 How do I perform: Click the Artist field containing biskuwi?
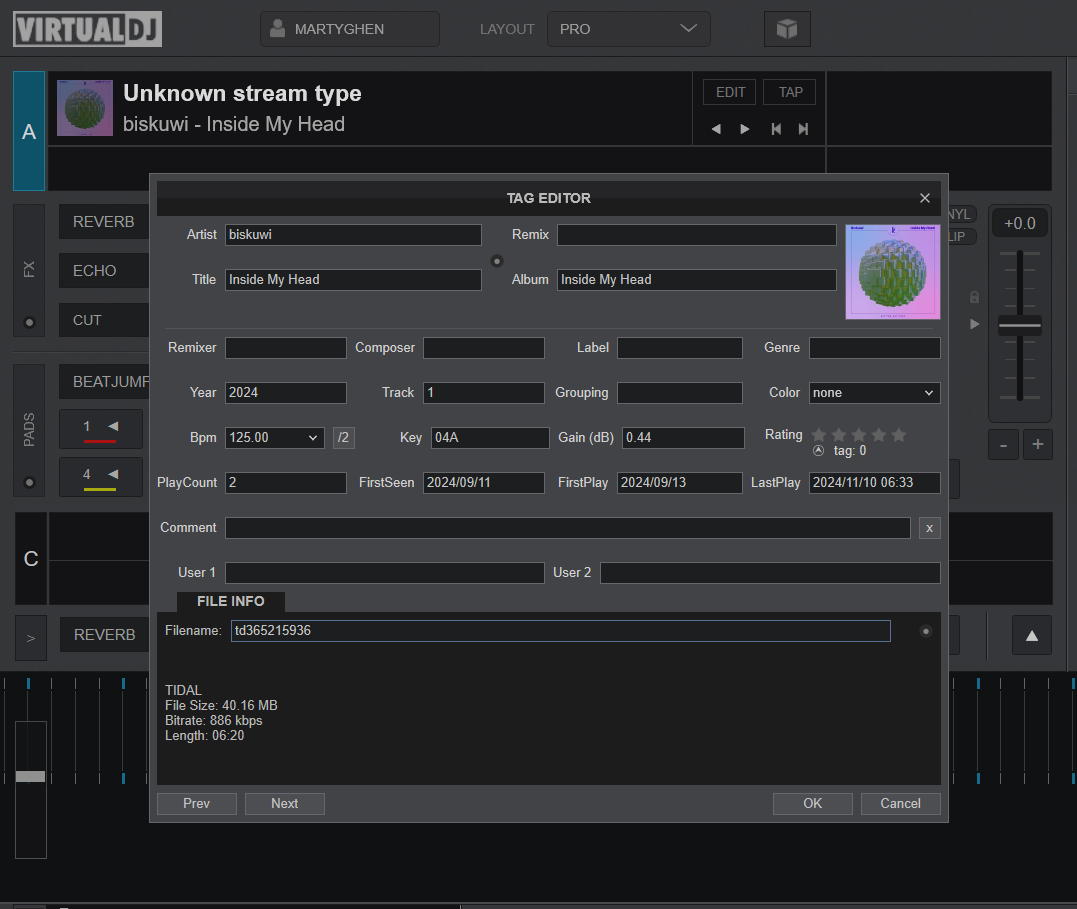[x=353, y=235]
